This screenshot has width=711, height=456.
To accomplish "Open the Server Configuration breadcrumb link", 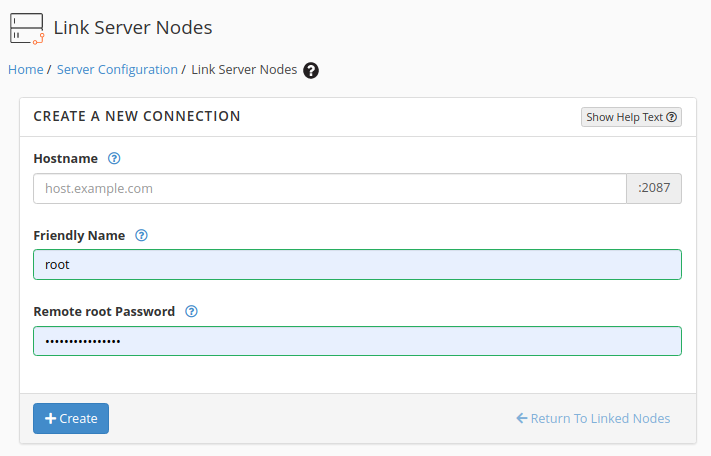I will (117, 70).
